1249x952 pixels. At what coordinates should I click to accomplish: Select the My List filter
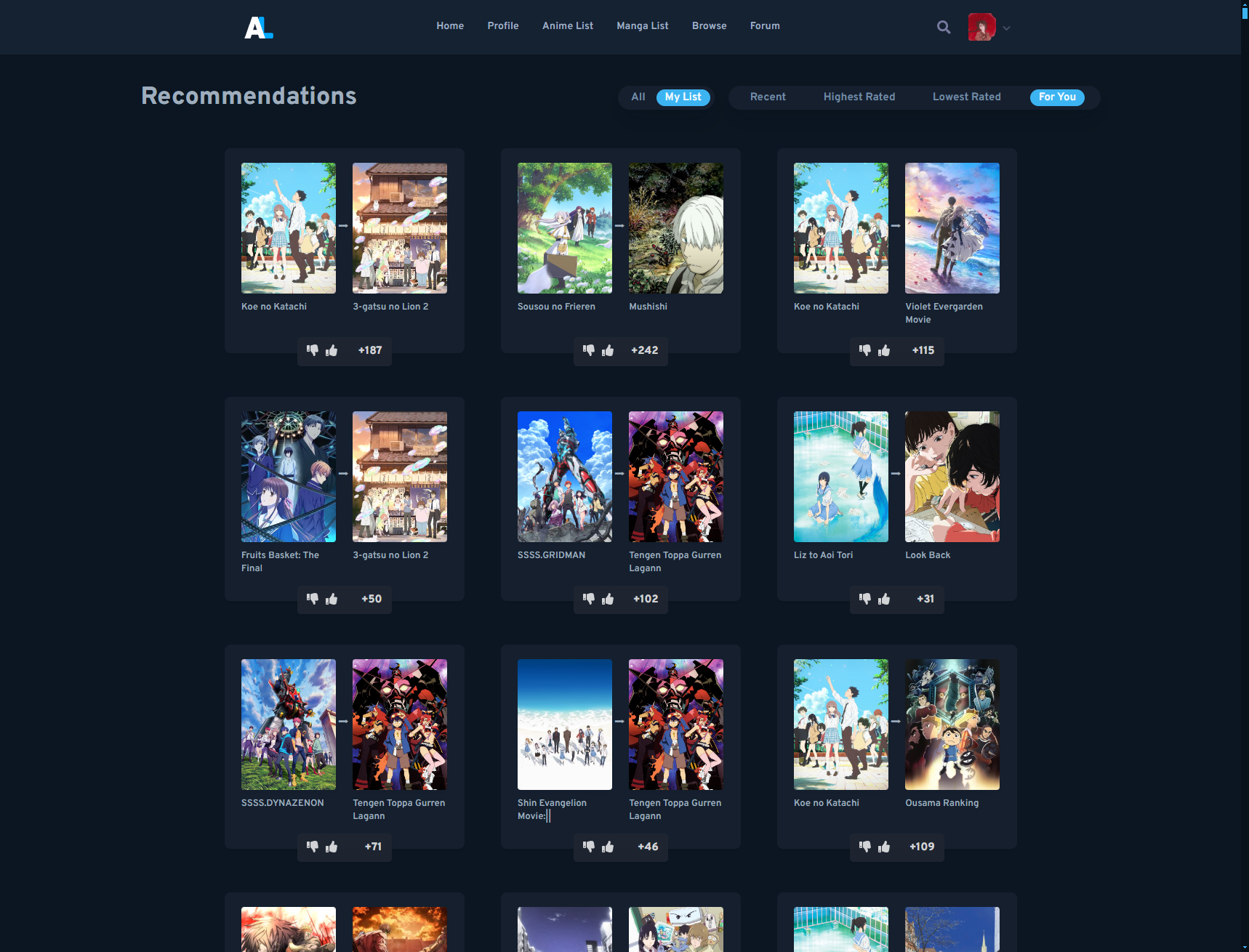[683, 97]
